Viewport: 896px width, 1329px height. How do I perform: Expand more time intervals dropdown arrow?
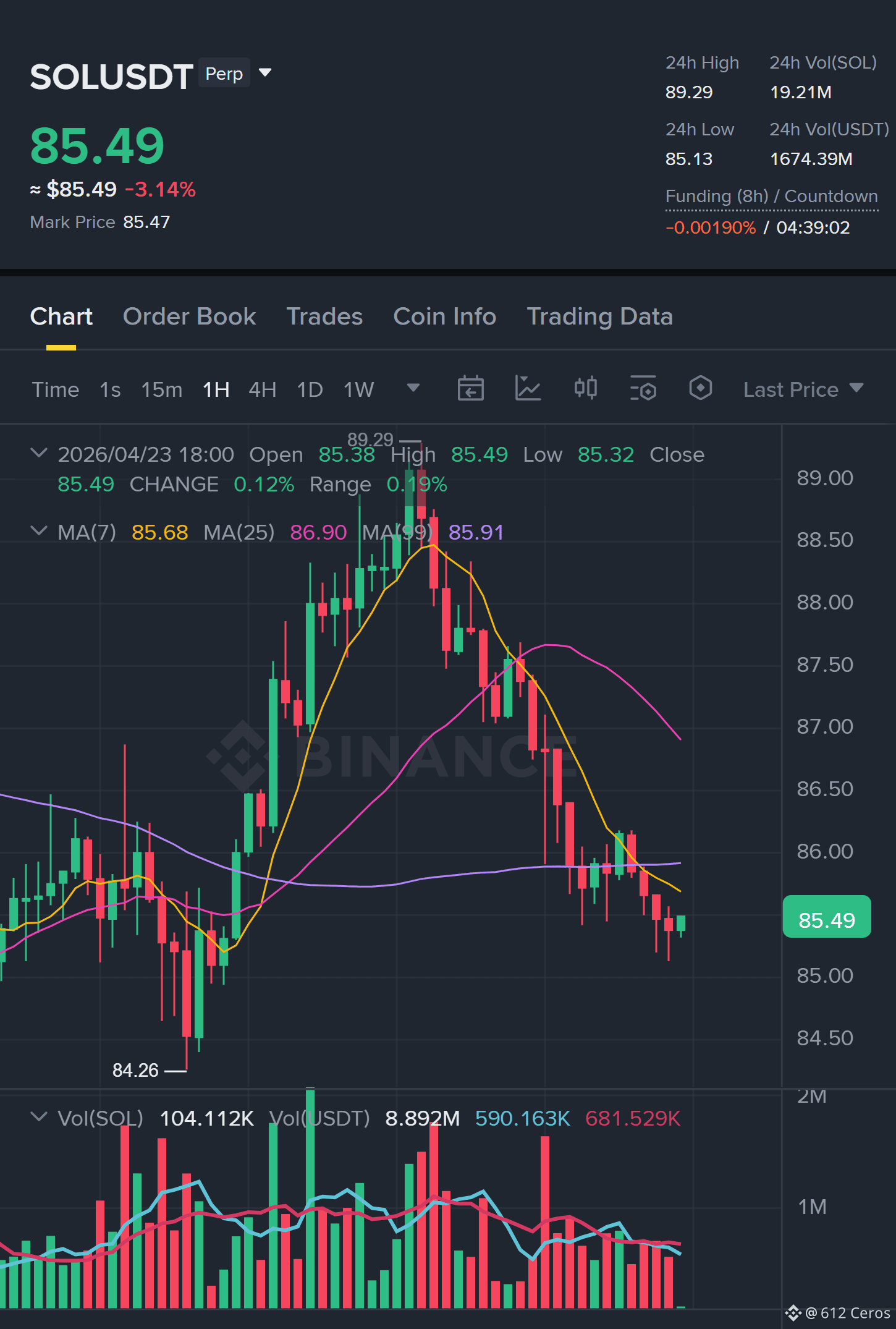pyautogui.click(x=413, y=388)
